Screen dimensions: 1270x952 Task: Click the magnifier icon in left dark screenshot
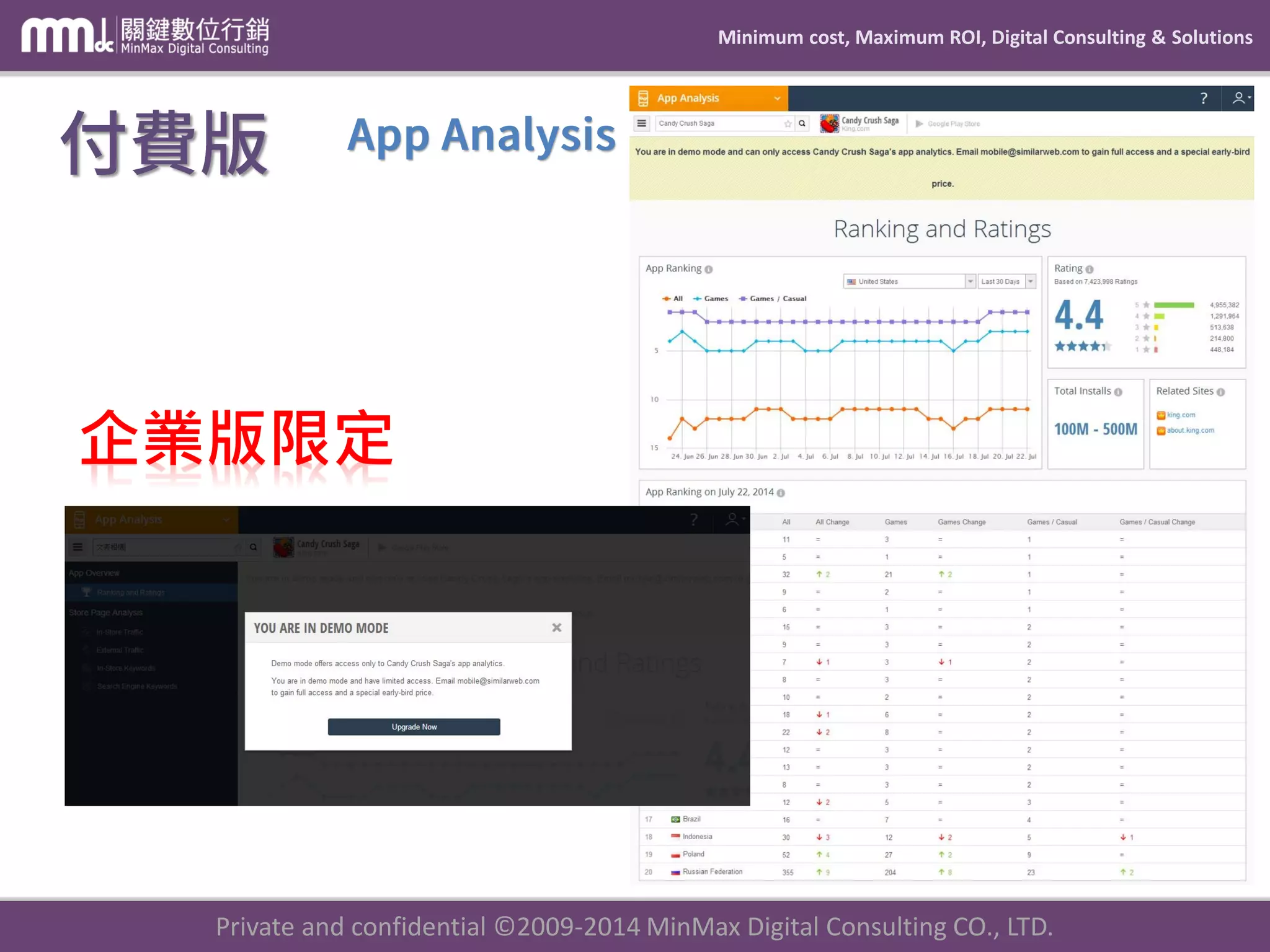(253, 547)
